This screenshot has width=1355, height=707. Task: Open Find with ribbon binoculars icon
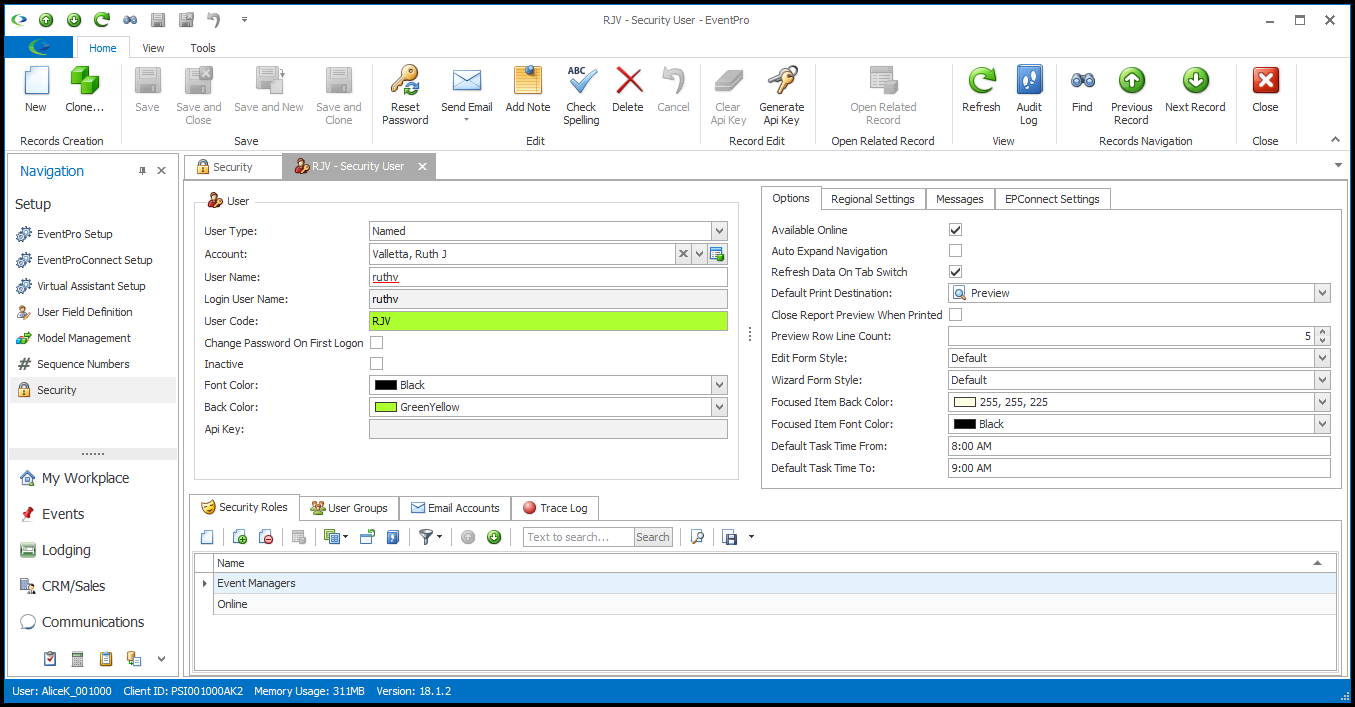click(1082, 90)
